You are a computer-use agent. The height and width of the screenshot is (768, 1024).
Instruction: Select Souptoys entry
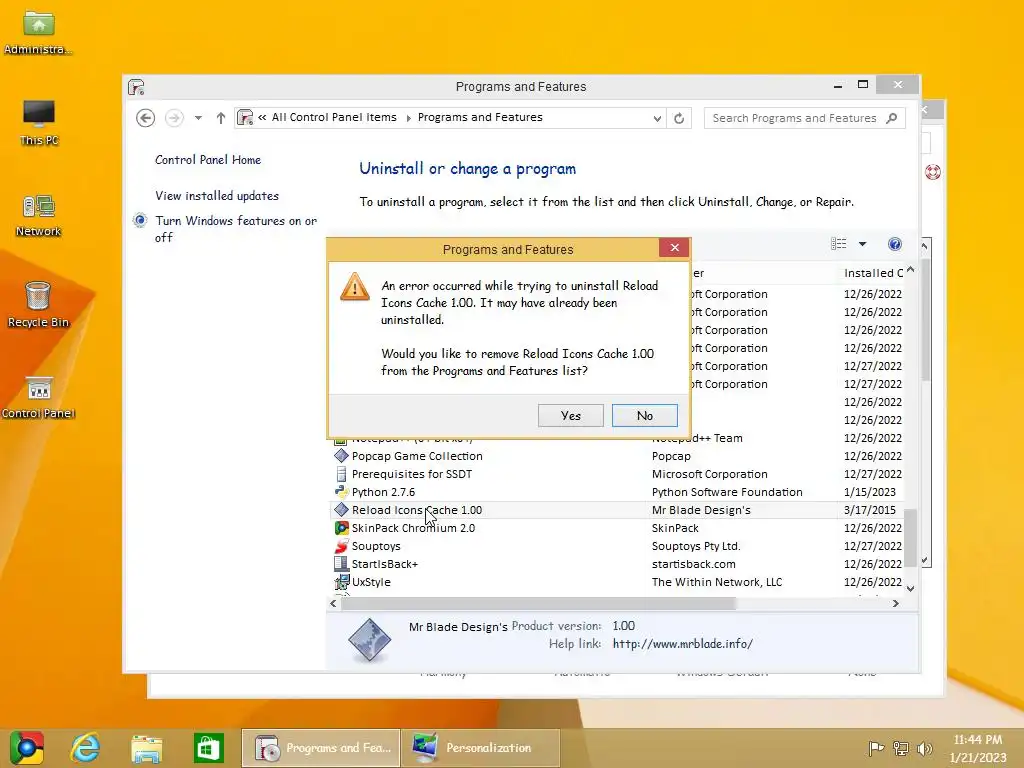point(616,546)
